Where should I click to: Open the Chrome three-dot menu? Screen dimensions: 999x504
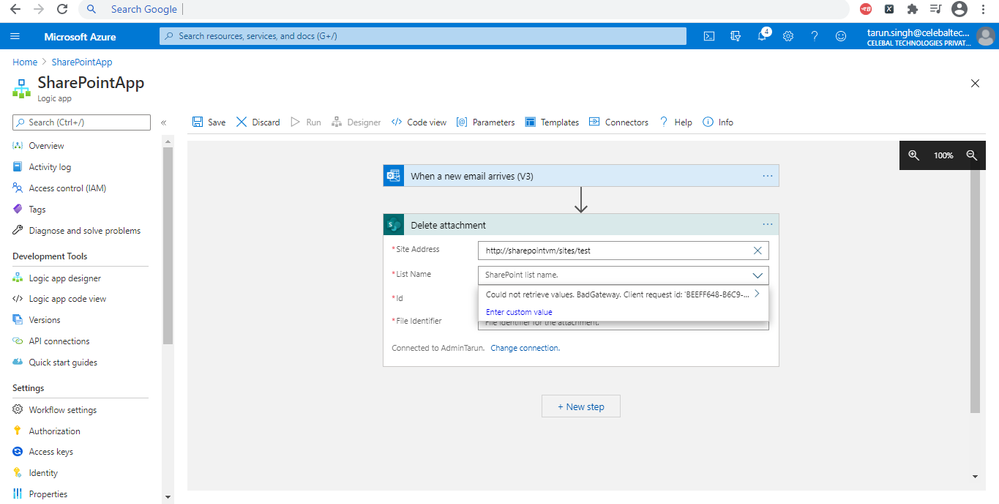985,9
